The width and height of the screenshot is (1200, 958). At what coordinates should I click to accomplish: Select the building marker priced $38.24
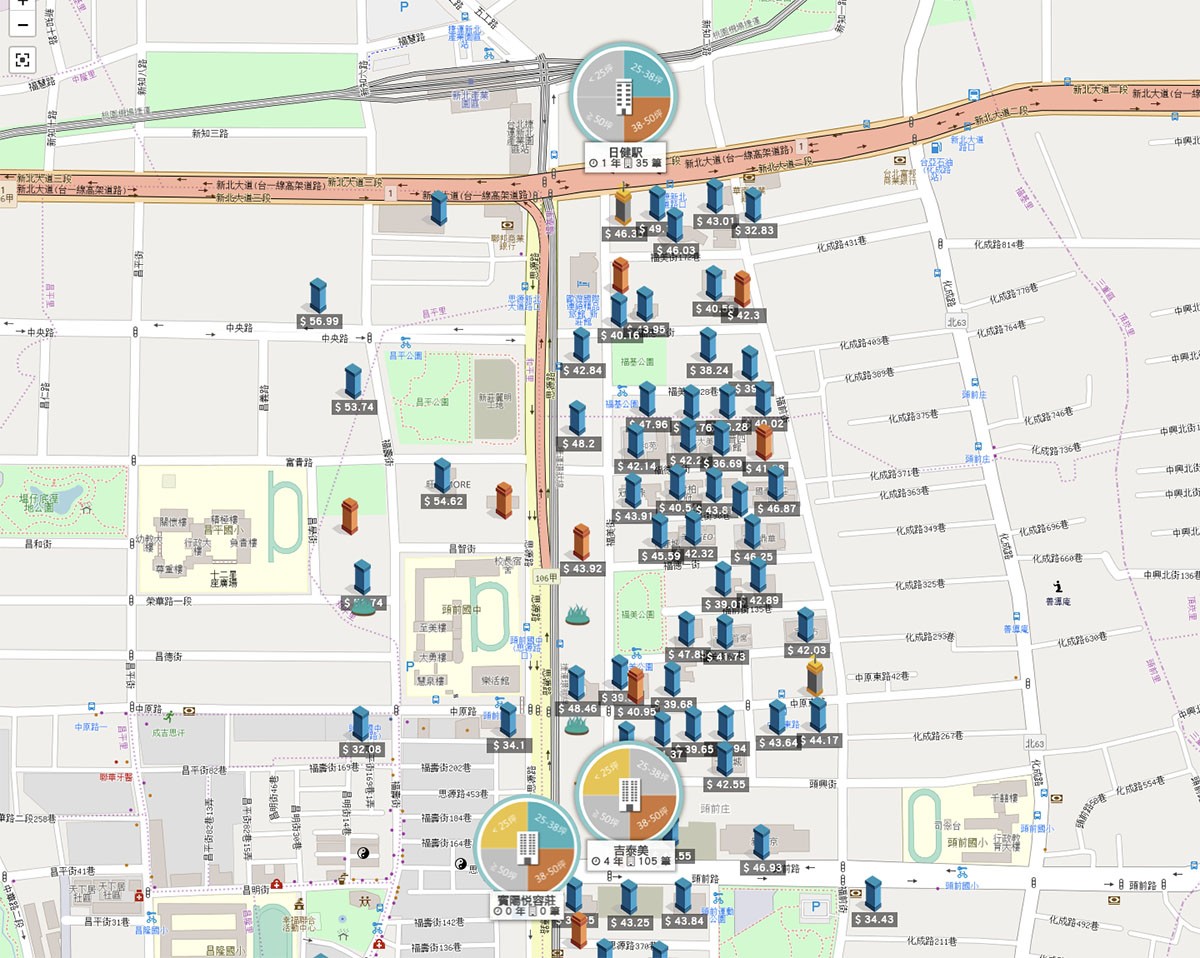709,346
